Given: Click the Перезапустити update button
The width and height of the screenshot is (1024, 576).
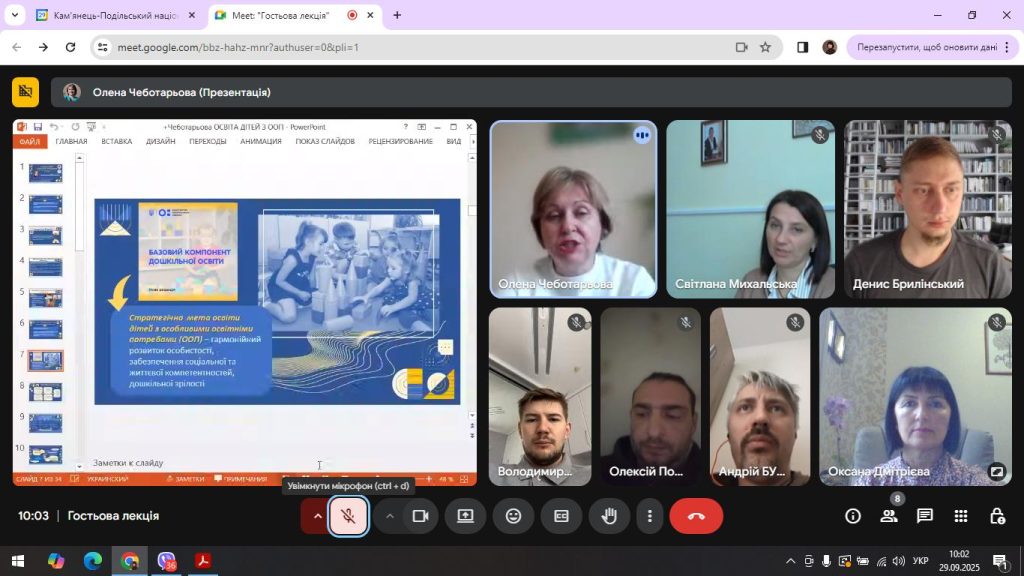Looking at the screenshot, I should [x=927, y=47].
